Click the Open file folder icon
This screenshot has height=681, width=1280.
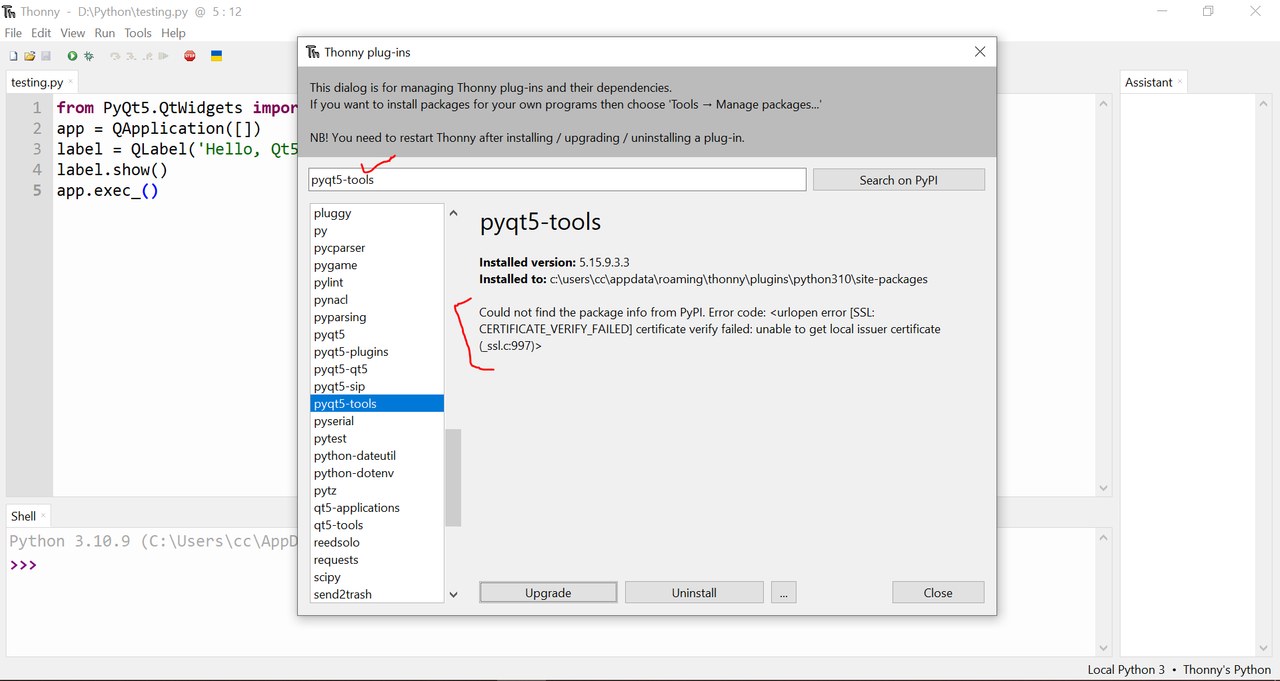pyautogui.click(x=30, y=56)
